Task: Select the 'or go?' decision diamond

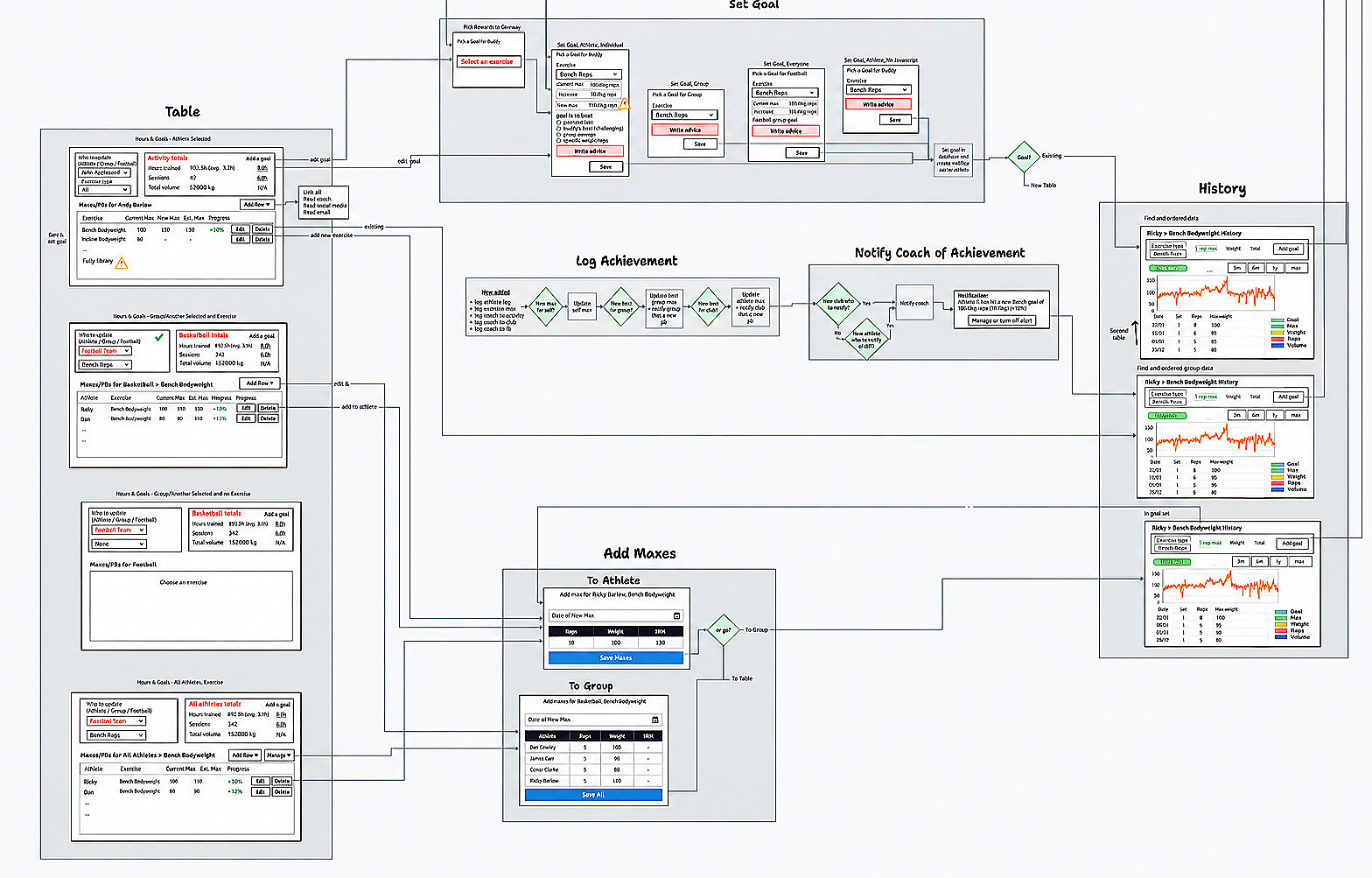Action: tap(723, 629)
